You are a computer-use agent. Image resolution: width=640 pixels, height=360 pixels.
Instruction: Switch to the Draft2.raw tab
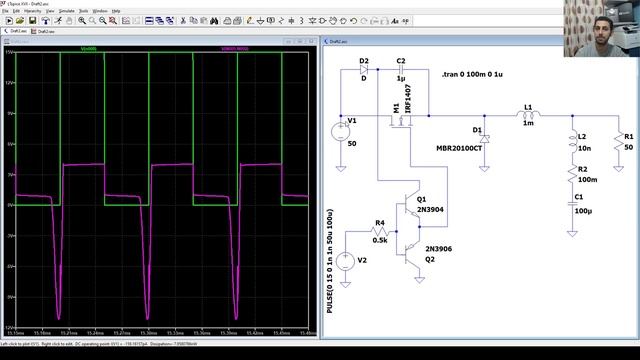[43, 31]
